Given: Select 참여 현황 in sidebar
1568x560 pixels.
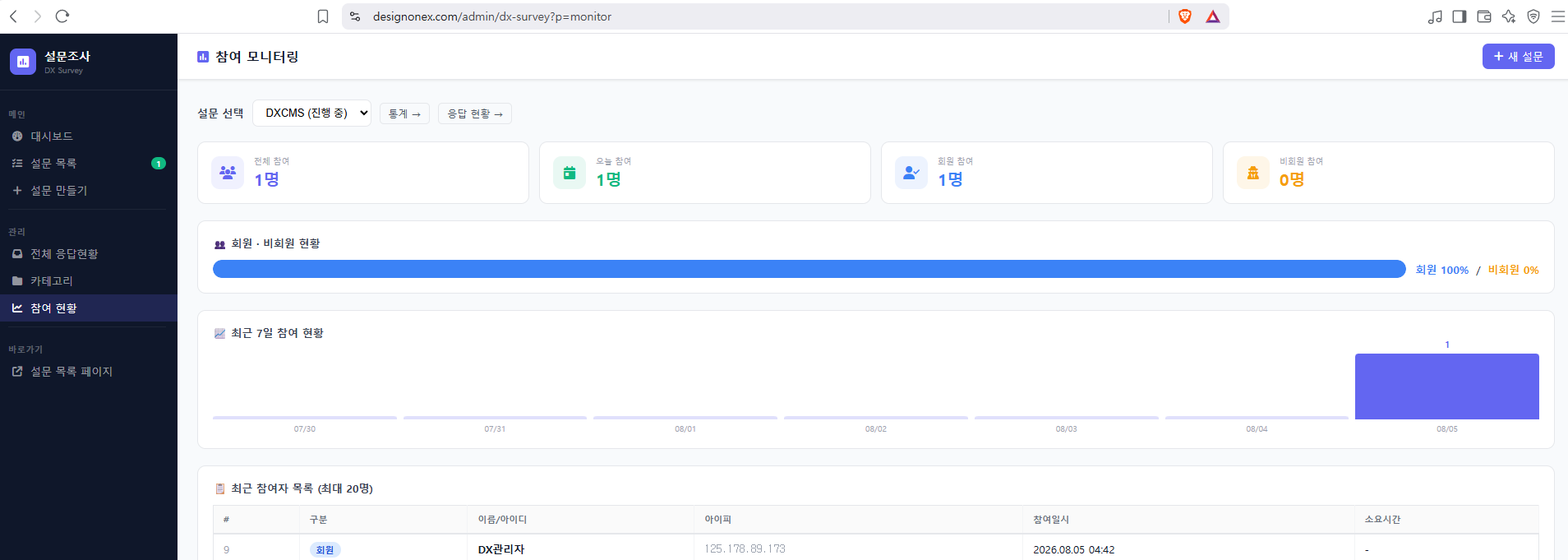Looking at the screenshot, I should tap(89, 308).
